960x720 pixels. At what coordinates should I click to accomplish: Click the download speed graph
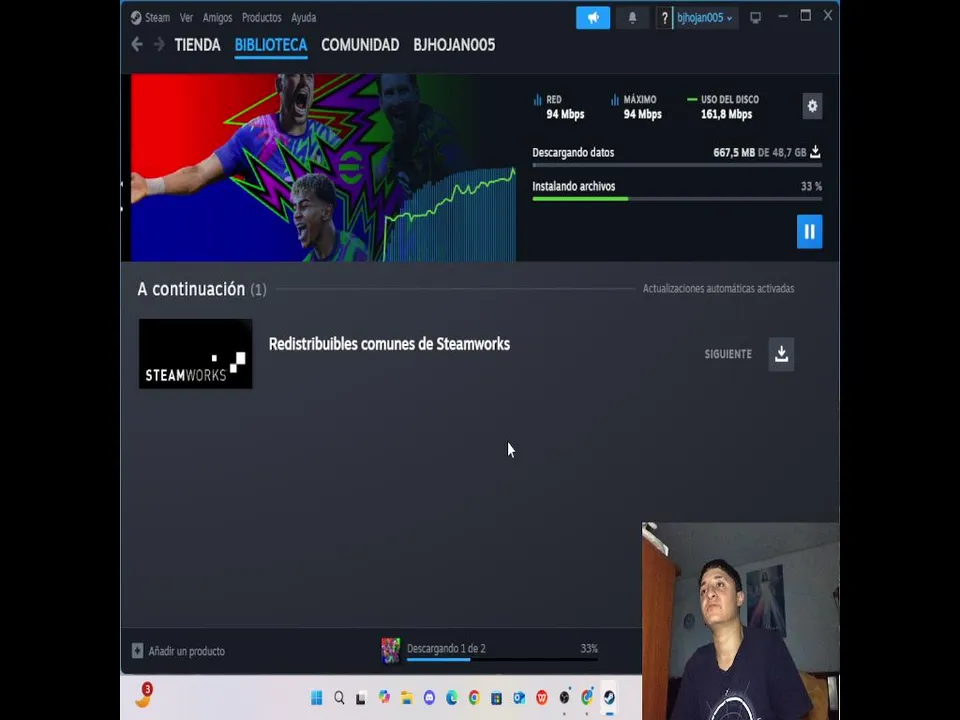450,214
